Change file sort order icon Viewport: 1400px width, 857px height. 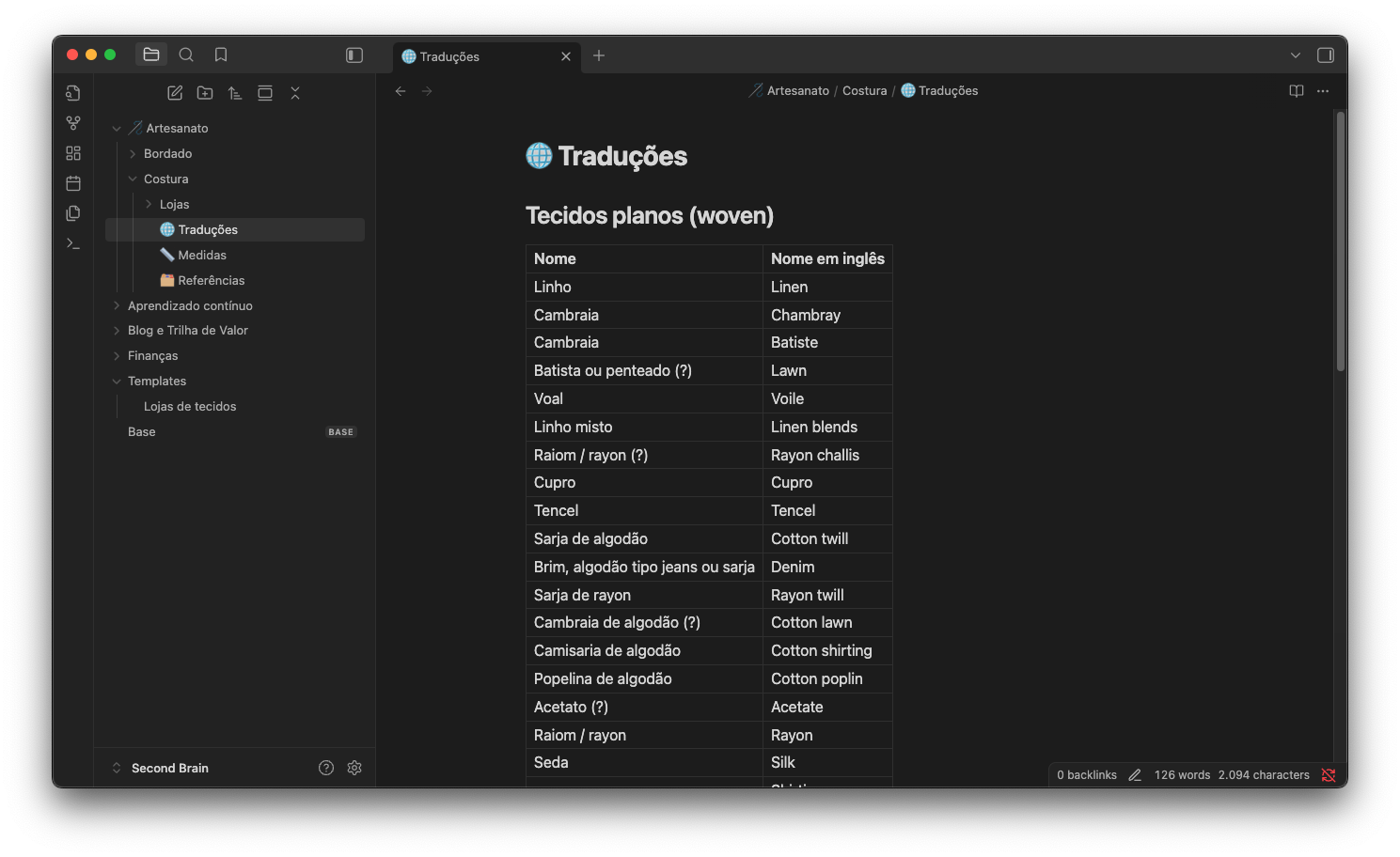(x=235, y=93)
